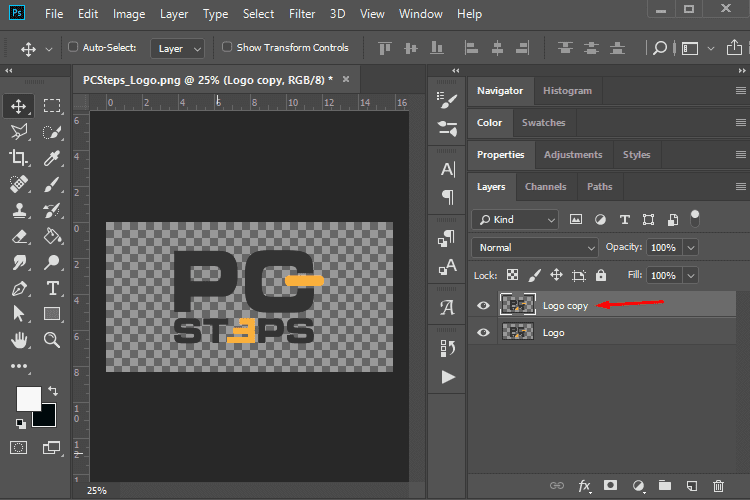Screen dimensions: 750x500
Task: Swap foreground and background colors
Action: (53, 391)
